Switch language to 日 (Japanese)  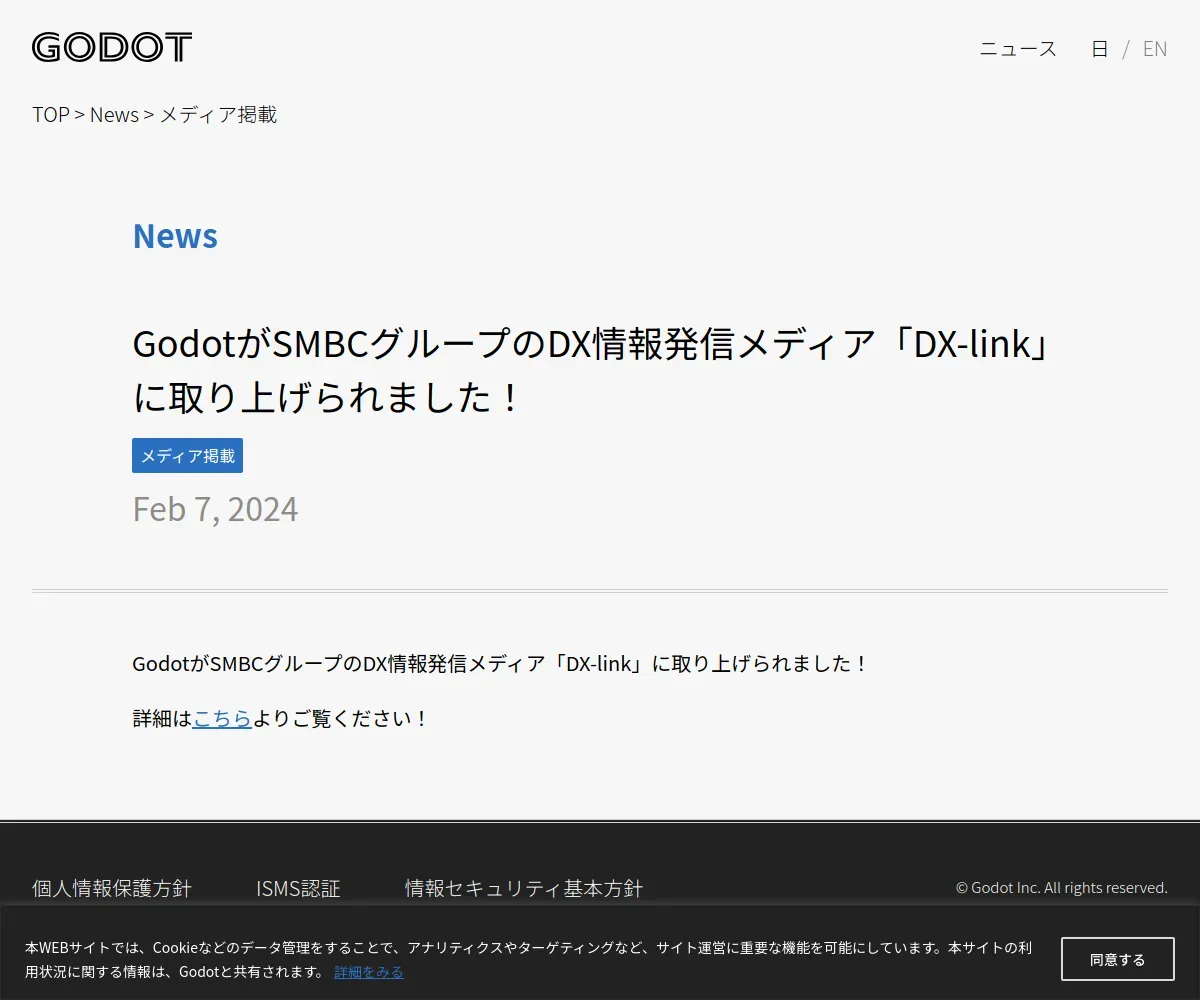1099,48
